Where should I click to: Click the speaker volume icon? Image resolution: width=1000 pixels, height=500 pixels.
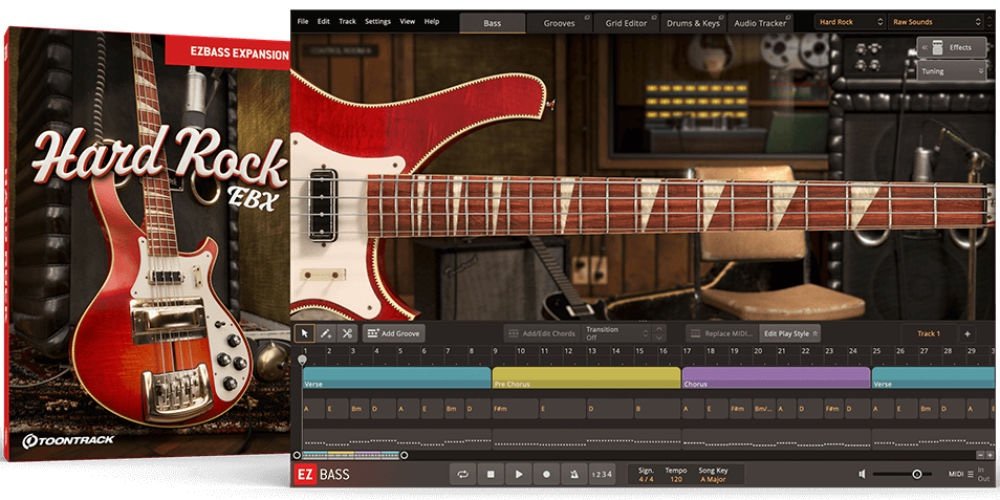coord(862,474)
